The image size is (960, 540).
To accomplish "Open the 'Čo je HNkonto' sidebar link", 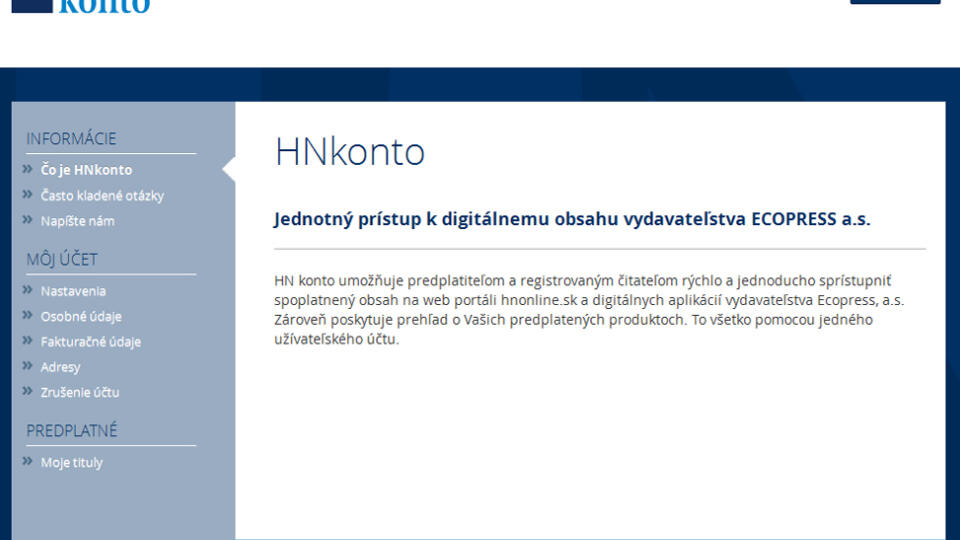I will (86, 170).
